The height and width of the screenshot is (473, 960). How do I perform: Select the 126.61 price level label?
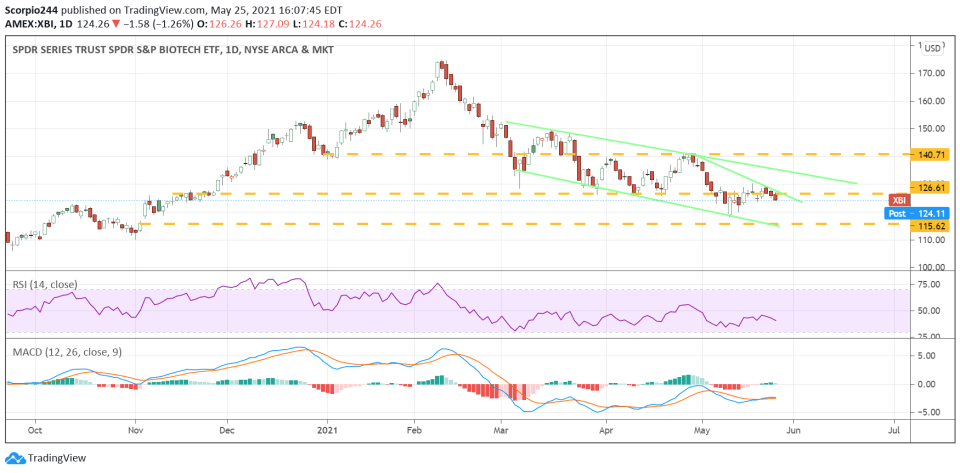[931, 188]
